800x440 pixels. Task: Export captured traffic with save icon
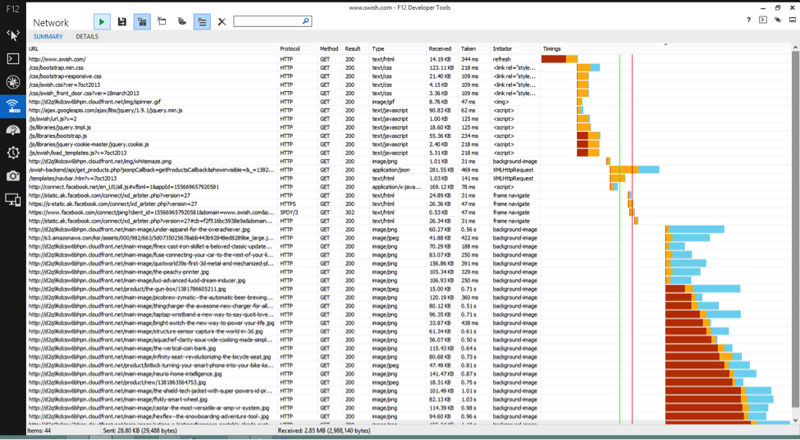tap(122, 21)
